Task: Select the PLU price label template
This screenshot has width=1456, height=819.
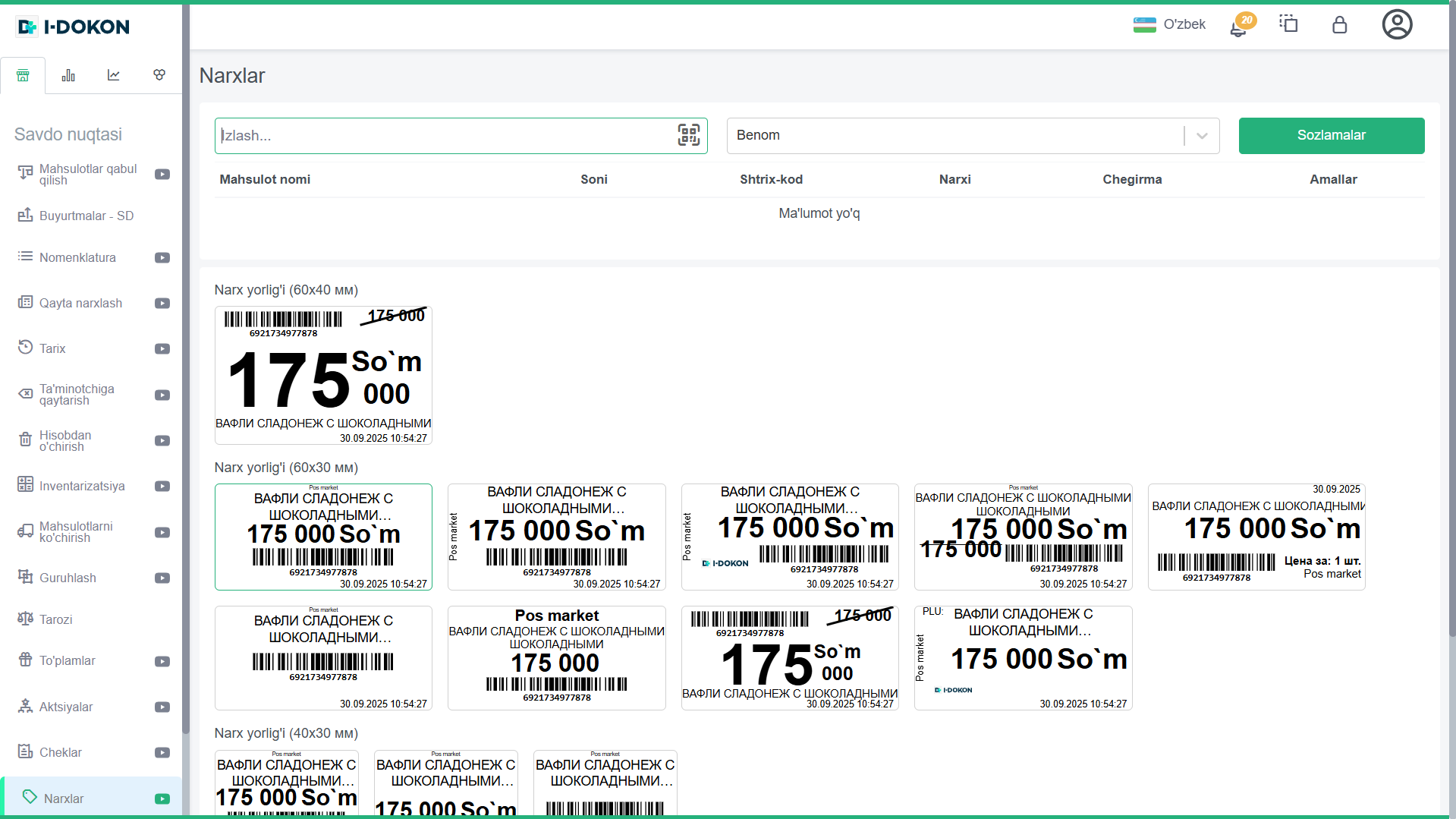Action: point(1023,658)
